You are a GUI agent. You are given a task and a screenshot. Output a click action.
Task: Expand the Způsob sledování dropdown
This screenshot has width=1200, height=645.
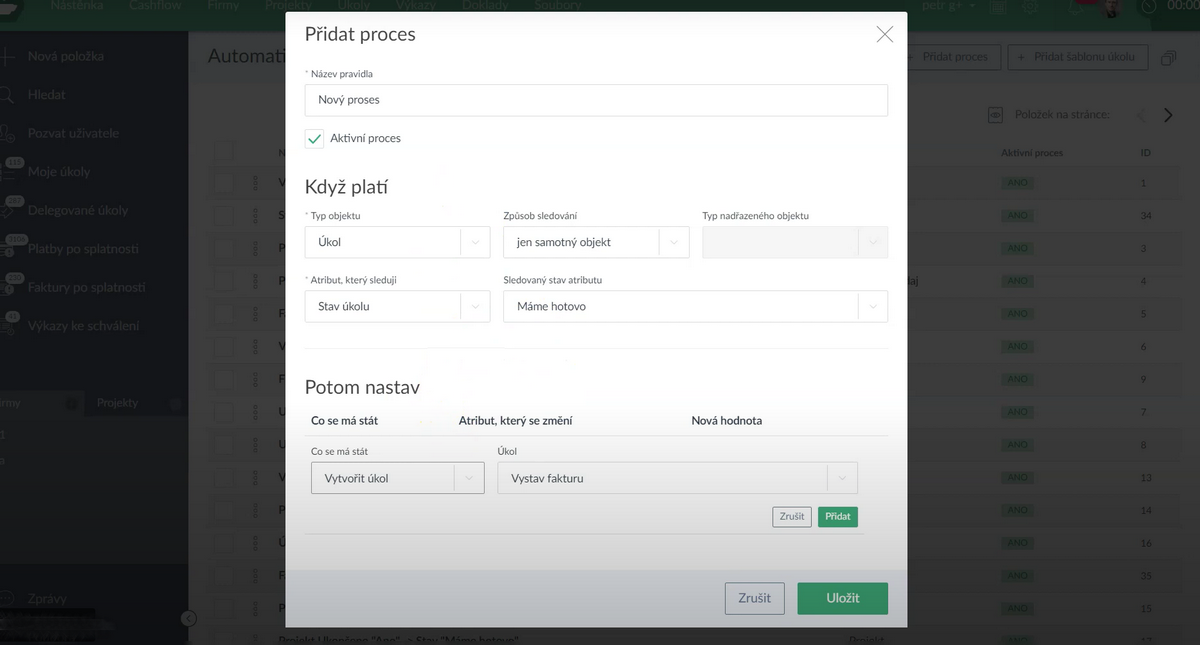(595, 242)
